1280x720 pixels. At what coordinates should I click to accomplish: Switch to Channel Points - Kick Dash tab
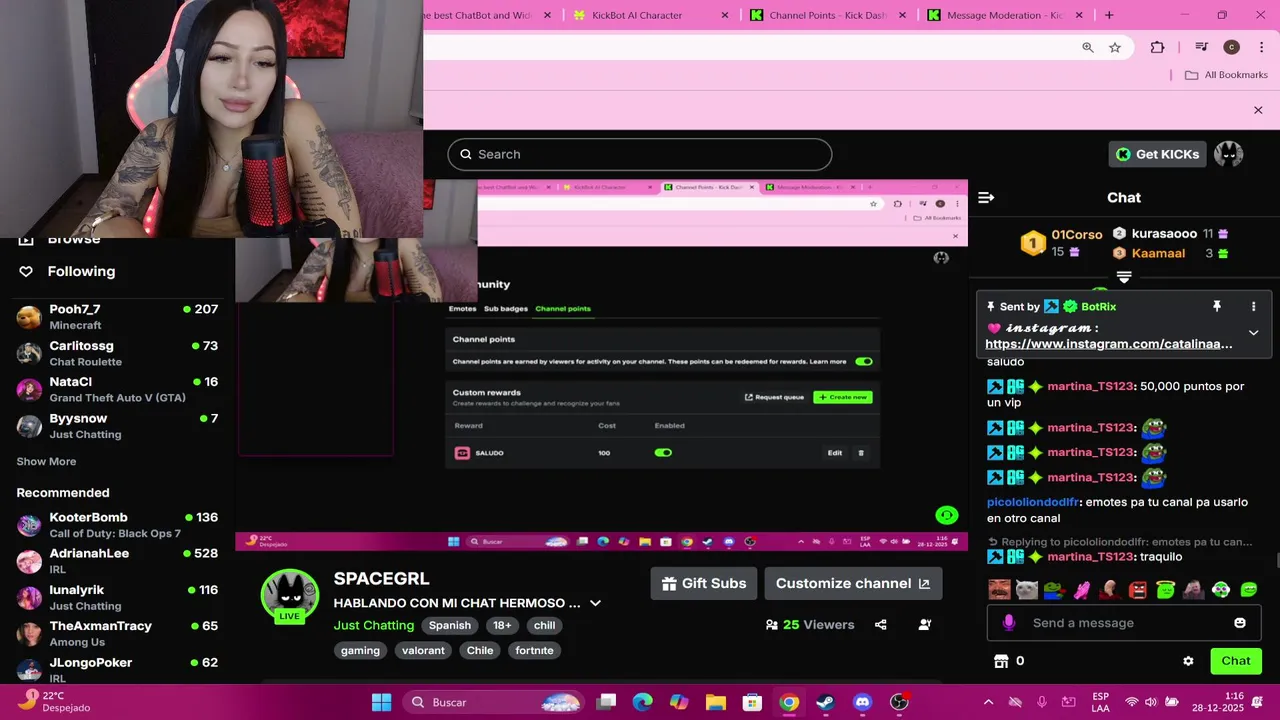828,15
